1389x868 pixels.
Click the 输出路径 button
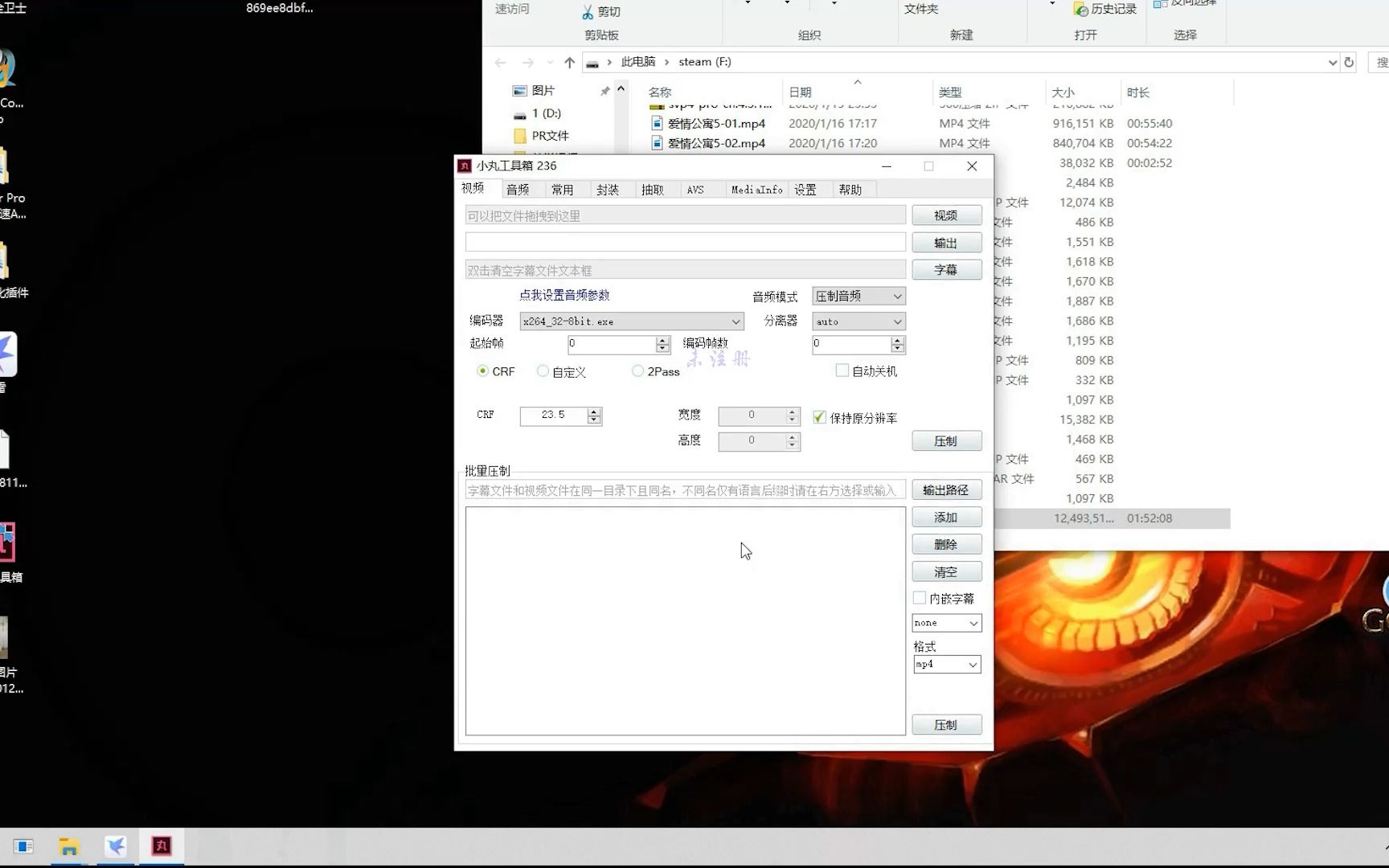(946, 490)
